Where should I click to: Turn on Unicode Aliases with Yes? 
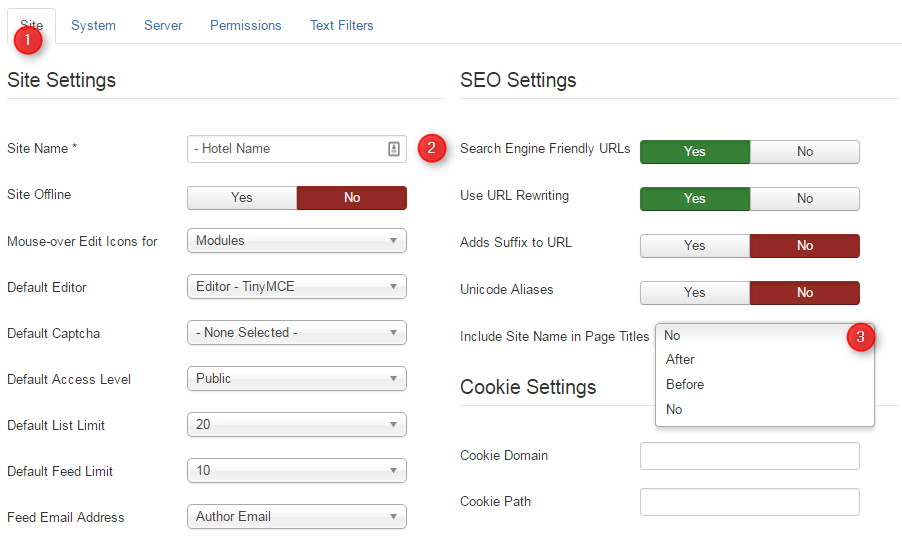[x=695, y=292]
